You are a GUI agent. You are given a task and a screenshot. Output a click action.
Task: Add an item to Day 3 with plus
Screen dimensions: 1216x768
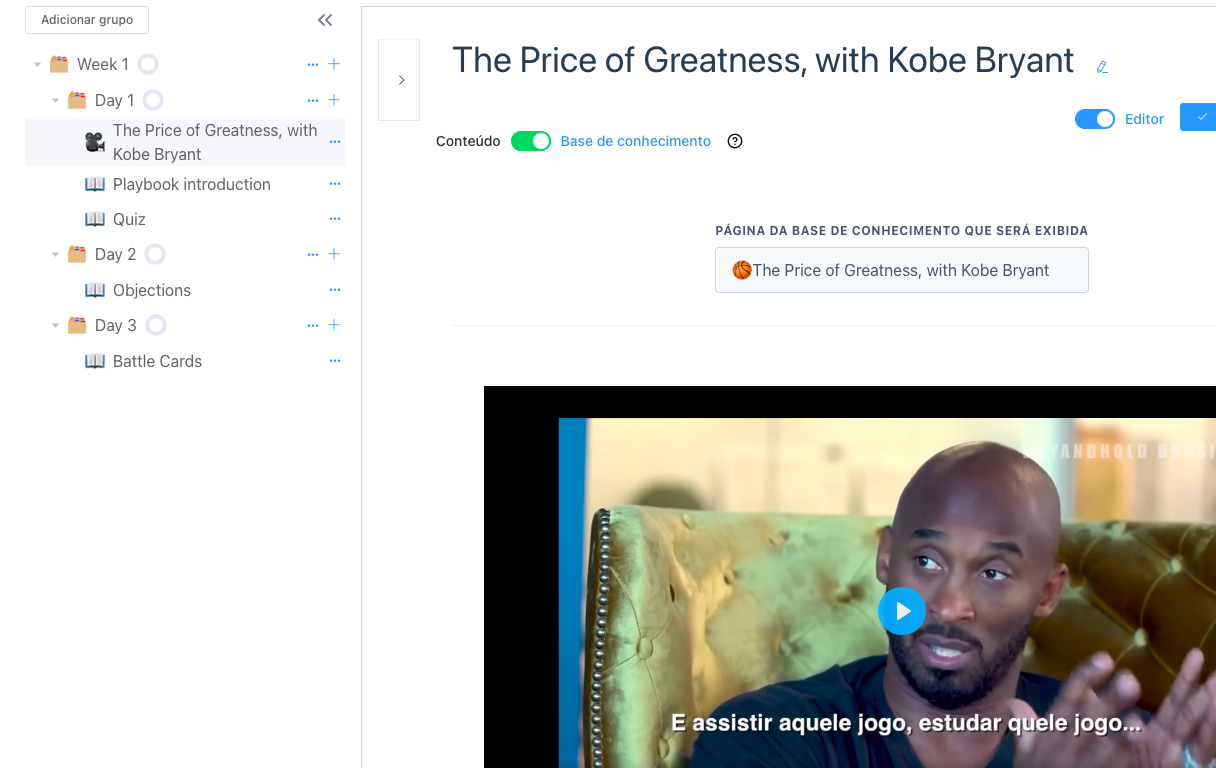pyautogui.click(x=334, y=325)
